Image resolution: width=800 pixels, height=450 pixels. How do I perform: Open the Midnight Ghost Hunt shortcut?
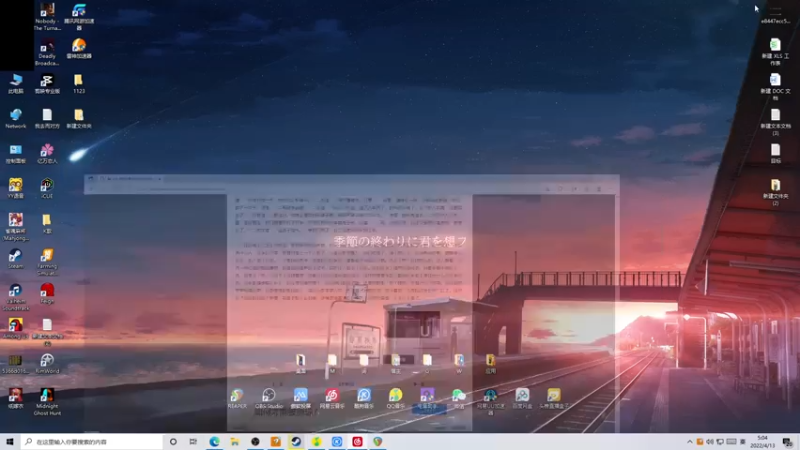(47, 402)
